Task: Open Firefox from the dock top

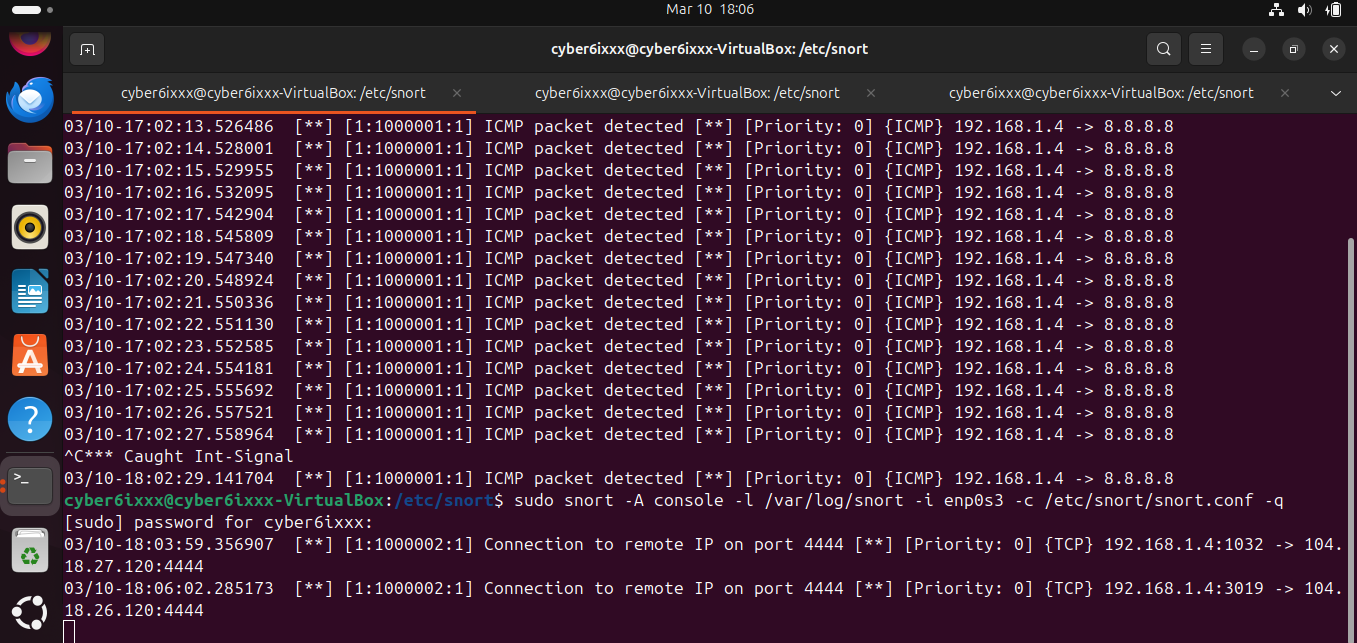Action: [x=30, y=41]
